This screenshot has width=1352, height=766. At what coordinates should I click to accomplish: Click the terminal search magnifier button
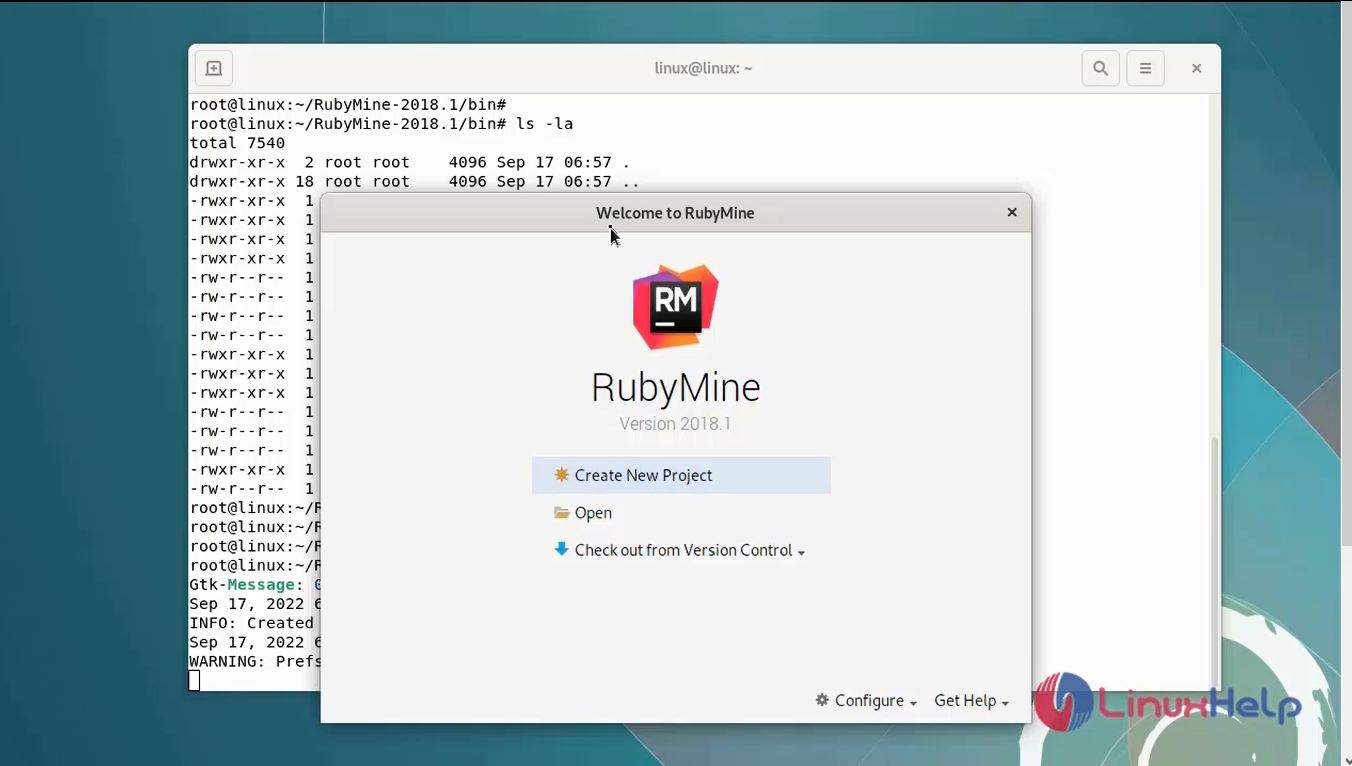1100,68
